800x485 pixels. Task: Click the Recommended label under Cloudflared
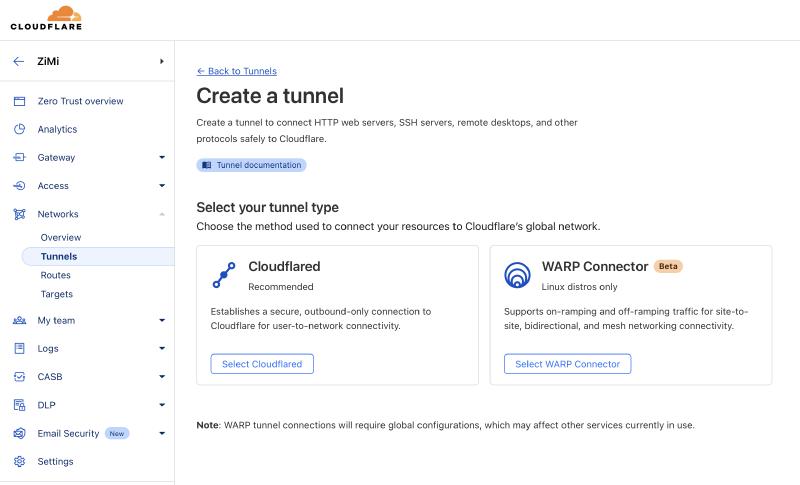(281, 287)
